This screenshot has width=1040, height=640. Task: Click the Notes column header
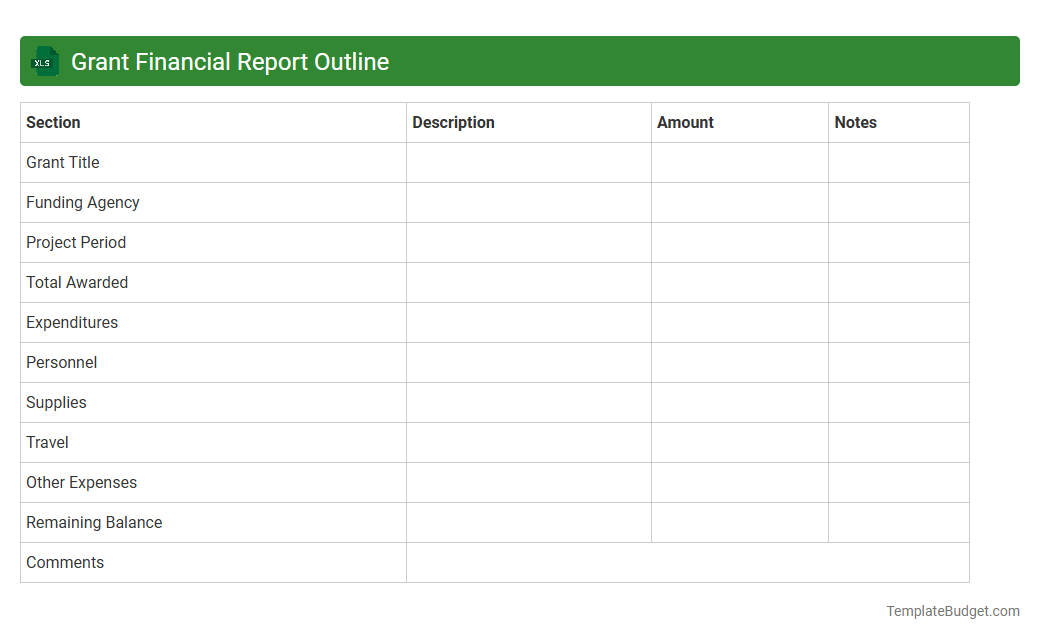click(856, 122)
